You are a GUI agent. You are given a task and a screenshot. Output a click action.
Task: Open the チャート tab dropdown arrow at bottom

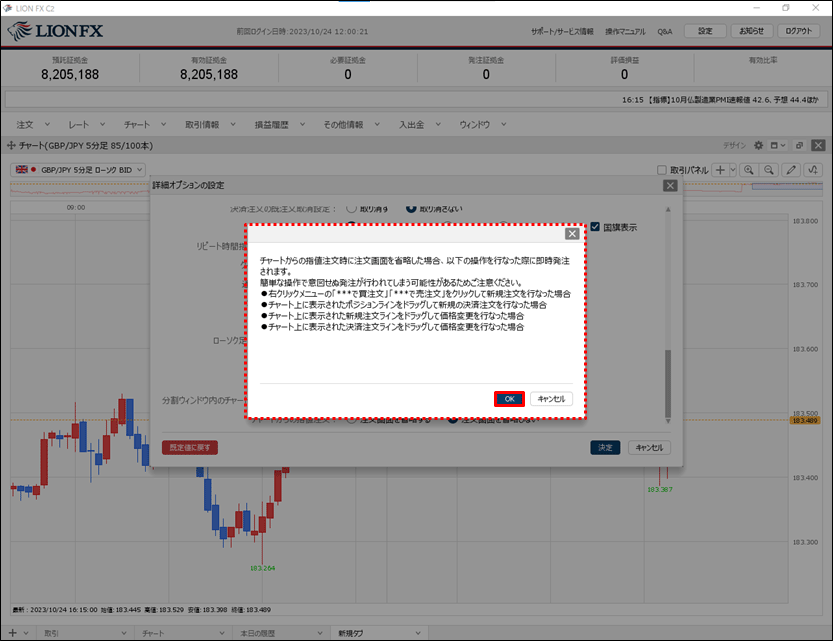pyautogui.click(x=222, y=633)
